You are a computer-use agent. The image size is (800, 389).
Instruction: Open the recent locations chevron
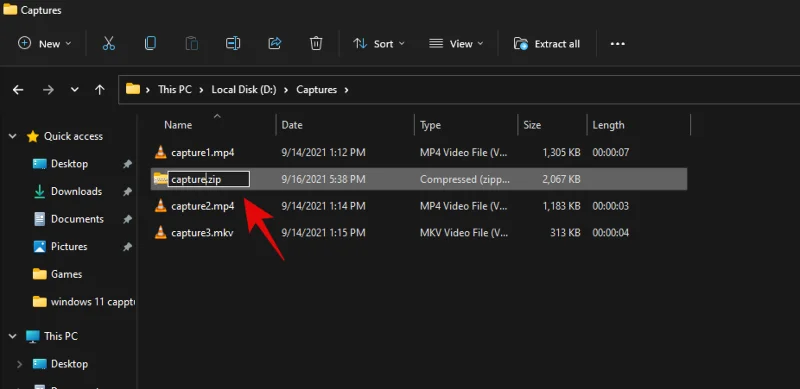coord(74,90)
